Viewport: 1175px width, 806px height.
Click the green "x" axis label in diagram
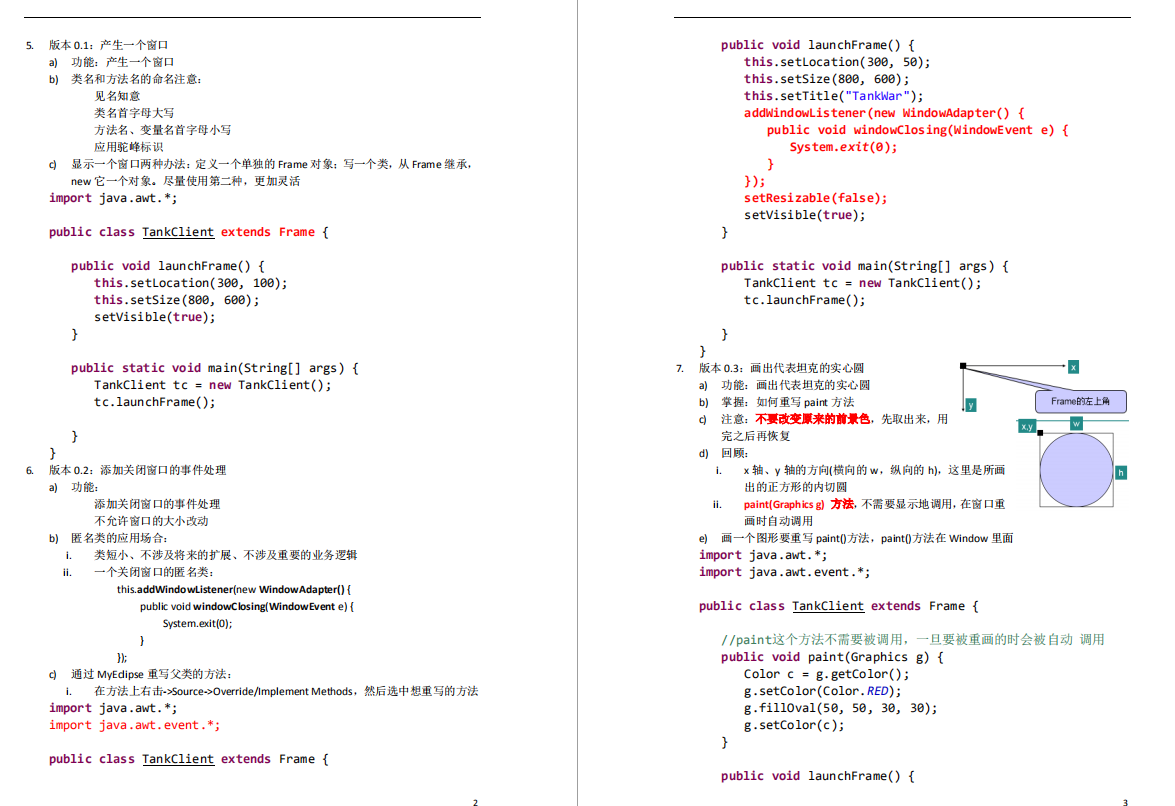coord(1073,367)
